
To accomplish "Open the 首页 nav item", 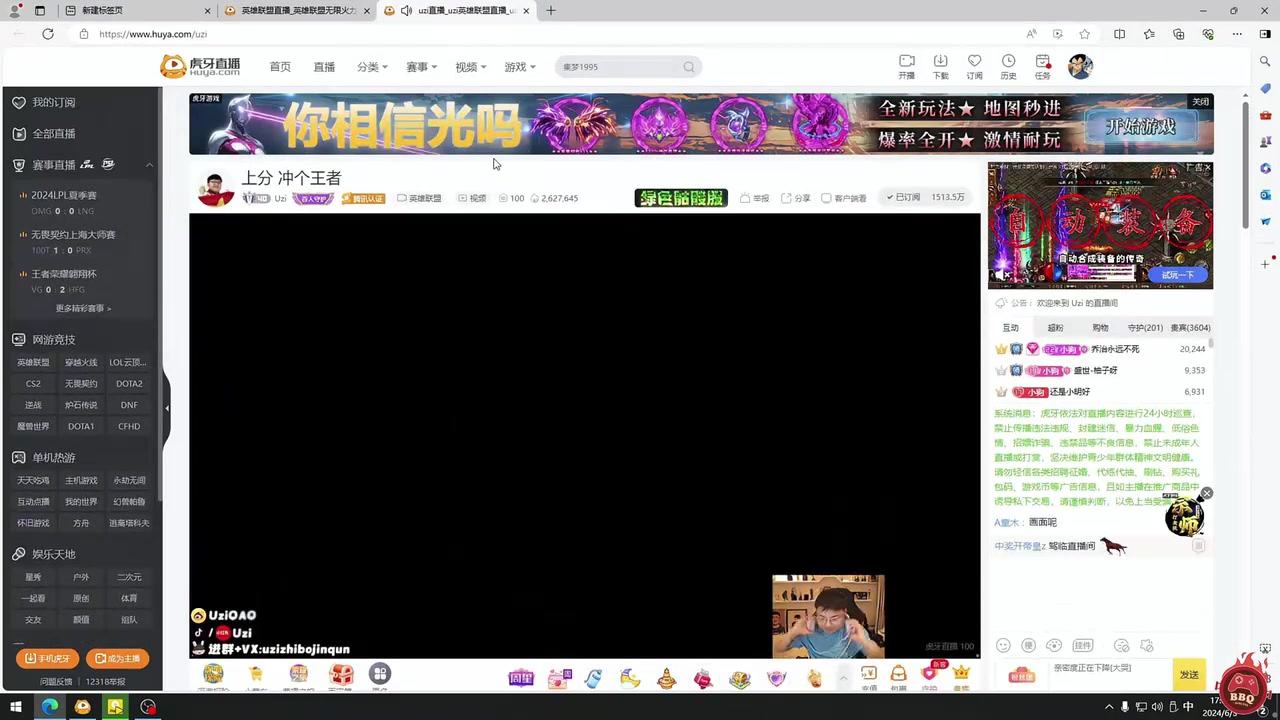I will click(280, 67).
